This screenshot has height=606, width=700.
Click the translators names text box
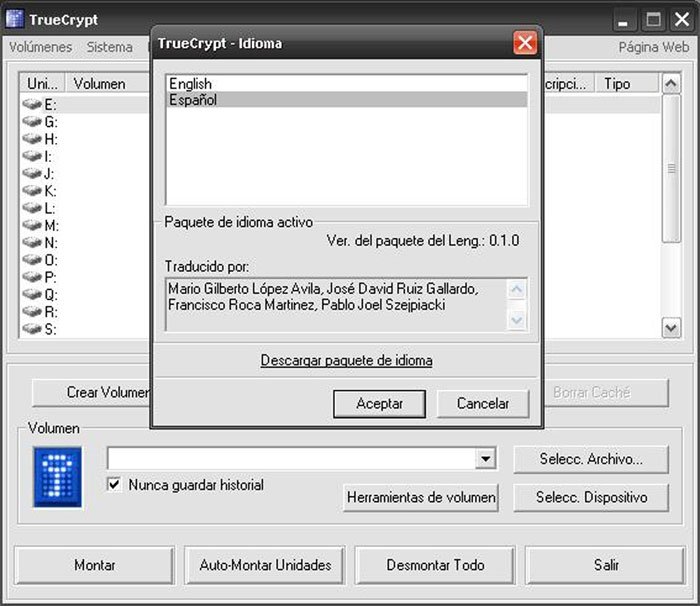[x=337, y=305]
